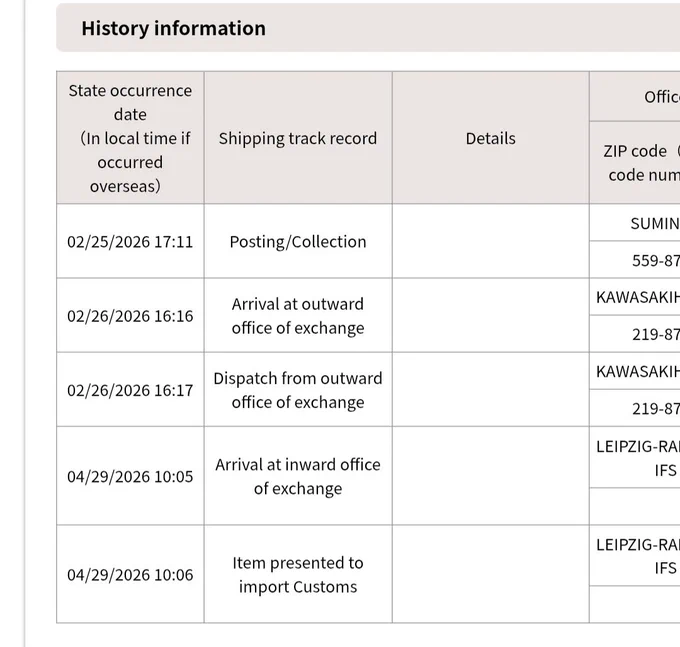Click the LEIPZIG office cell for Customs entry
Screen dimensions: 680x647
[635, 556]
